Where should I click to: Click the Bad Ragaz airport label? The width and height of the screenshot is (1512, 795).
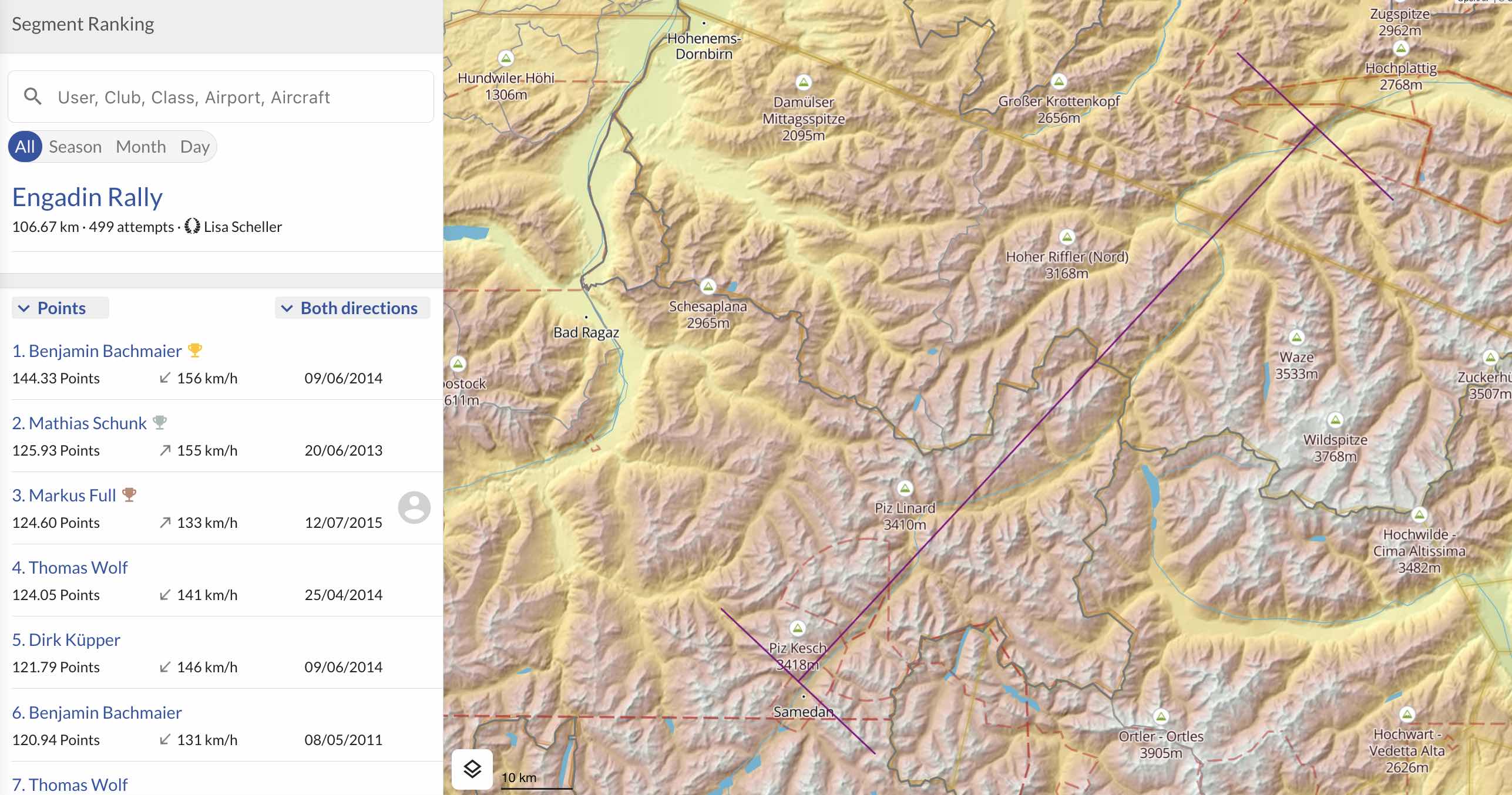[x=586, y=332]
